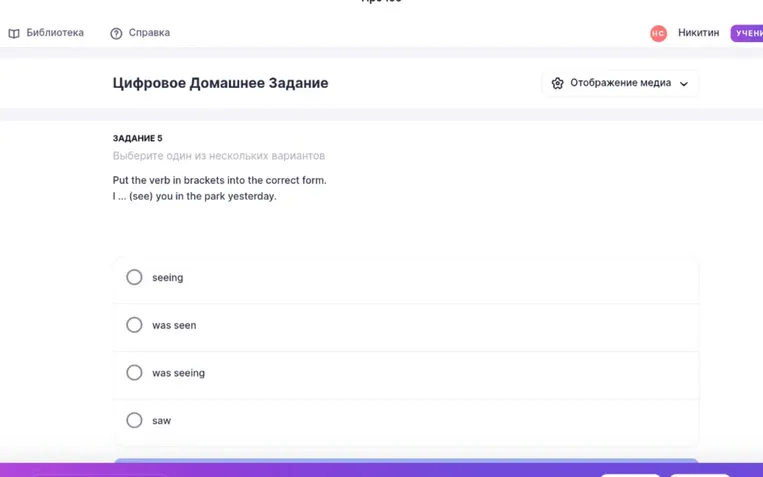
Task: Click the sentence "I ... (see) you in the park yesterday."
Action: point(194,196)
